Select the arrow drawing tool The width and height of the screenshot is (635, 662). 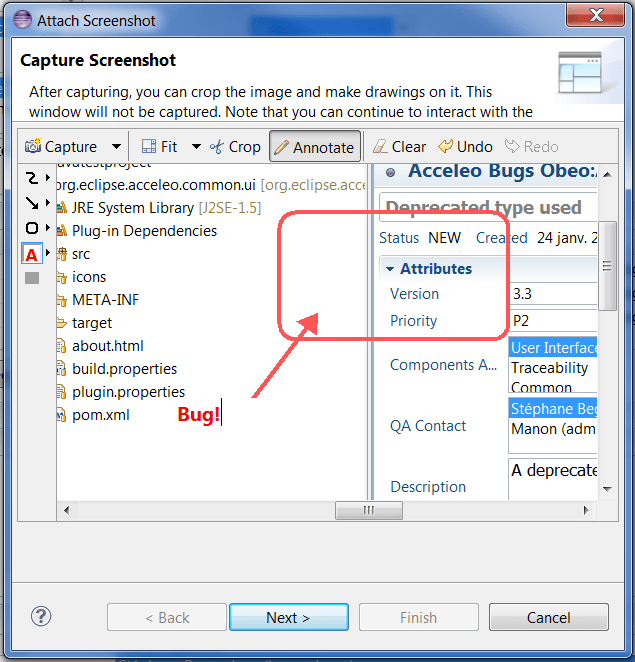click(x=32, y=203)
